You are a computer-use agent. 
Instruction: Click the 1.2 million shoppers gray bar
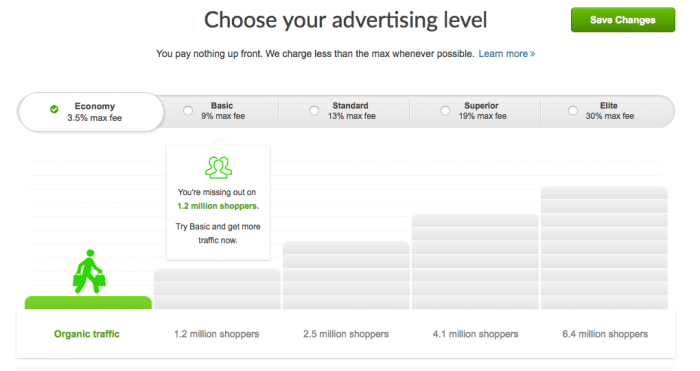pos(217,289)
